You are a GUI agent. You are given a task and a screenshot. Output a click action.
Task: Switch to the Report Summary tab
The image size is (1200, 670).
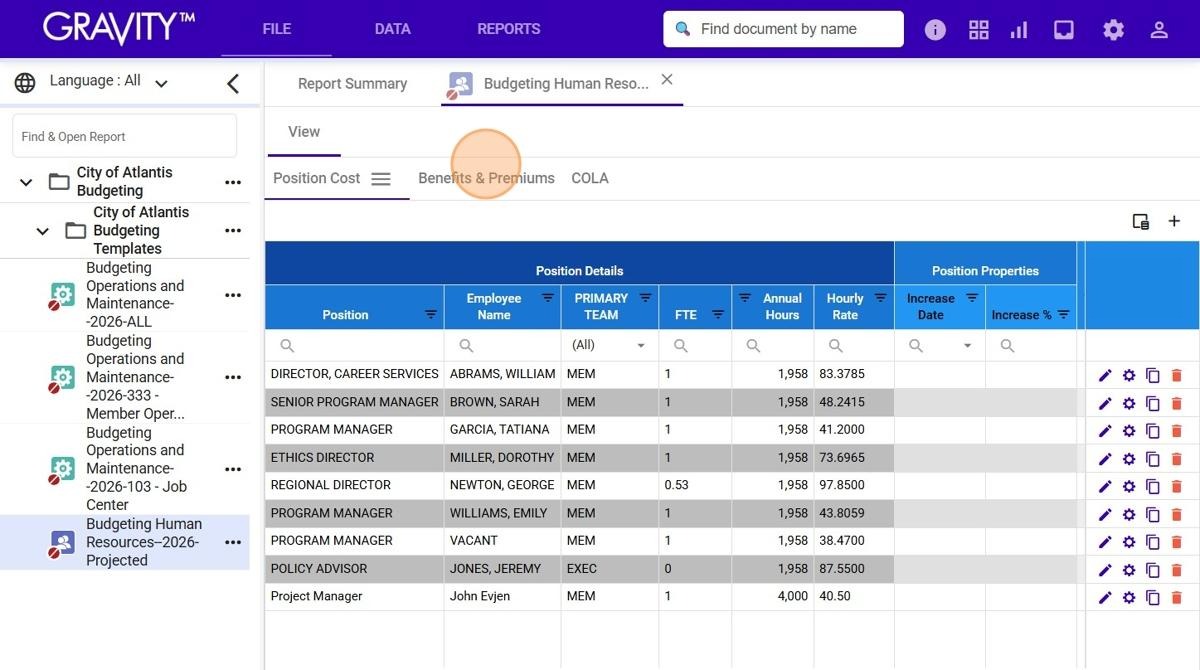(x=352, y=84)
